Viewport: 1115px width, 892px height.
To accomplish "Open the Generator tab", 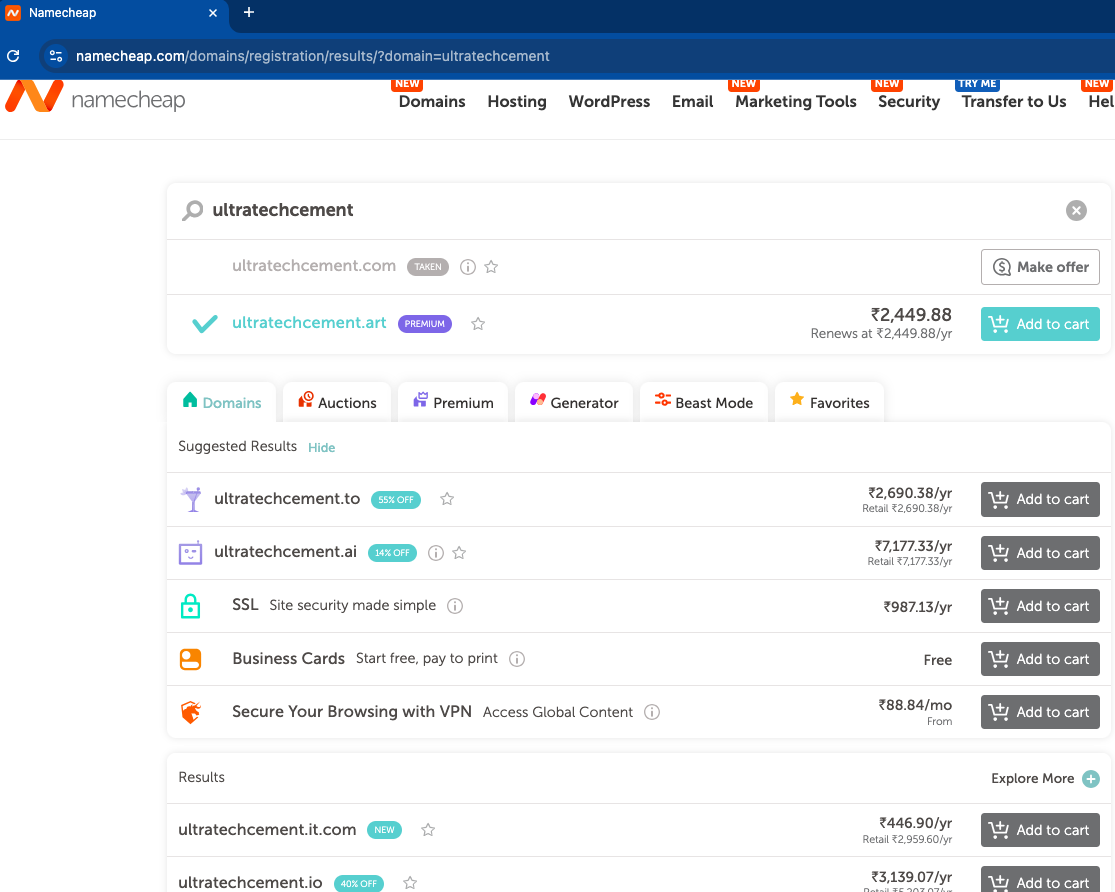I will coord(574,402).
